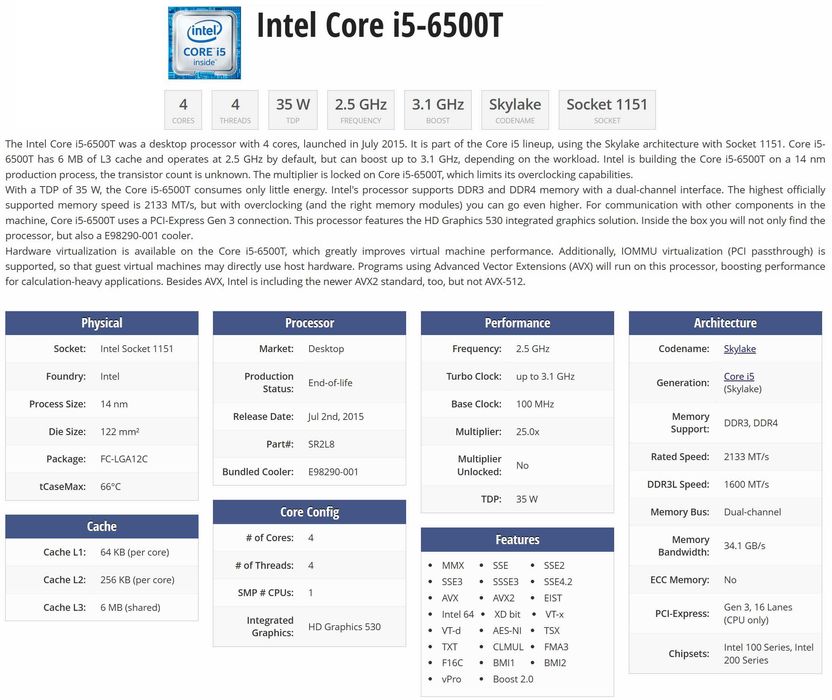This screenshot has height=700, width=832.
Task: Click the VT-d feature entry
Action: tap(451, 630)
